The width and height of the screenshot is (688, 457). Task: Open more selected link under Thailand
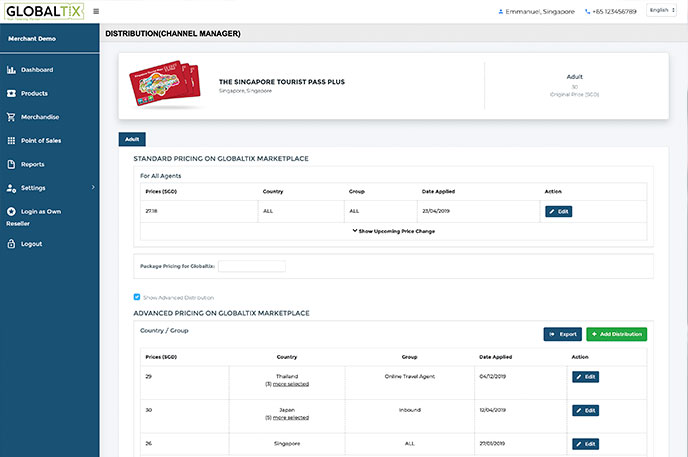(x=290, y=384)
